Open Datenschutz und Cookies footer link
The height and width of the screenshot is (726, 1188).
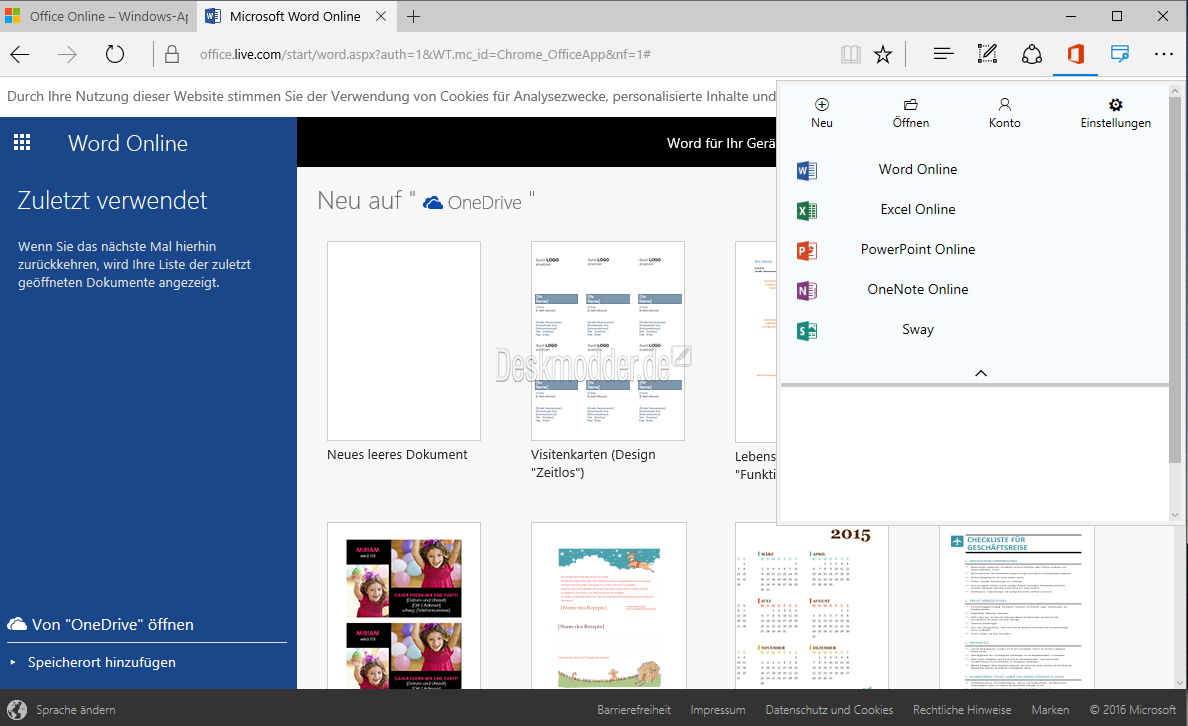coord(829,710)
